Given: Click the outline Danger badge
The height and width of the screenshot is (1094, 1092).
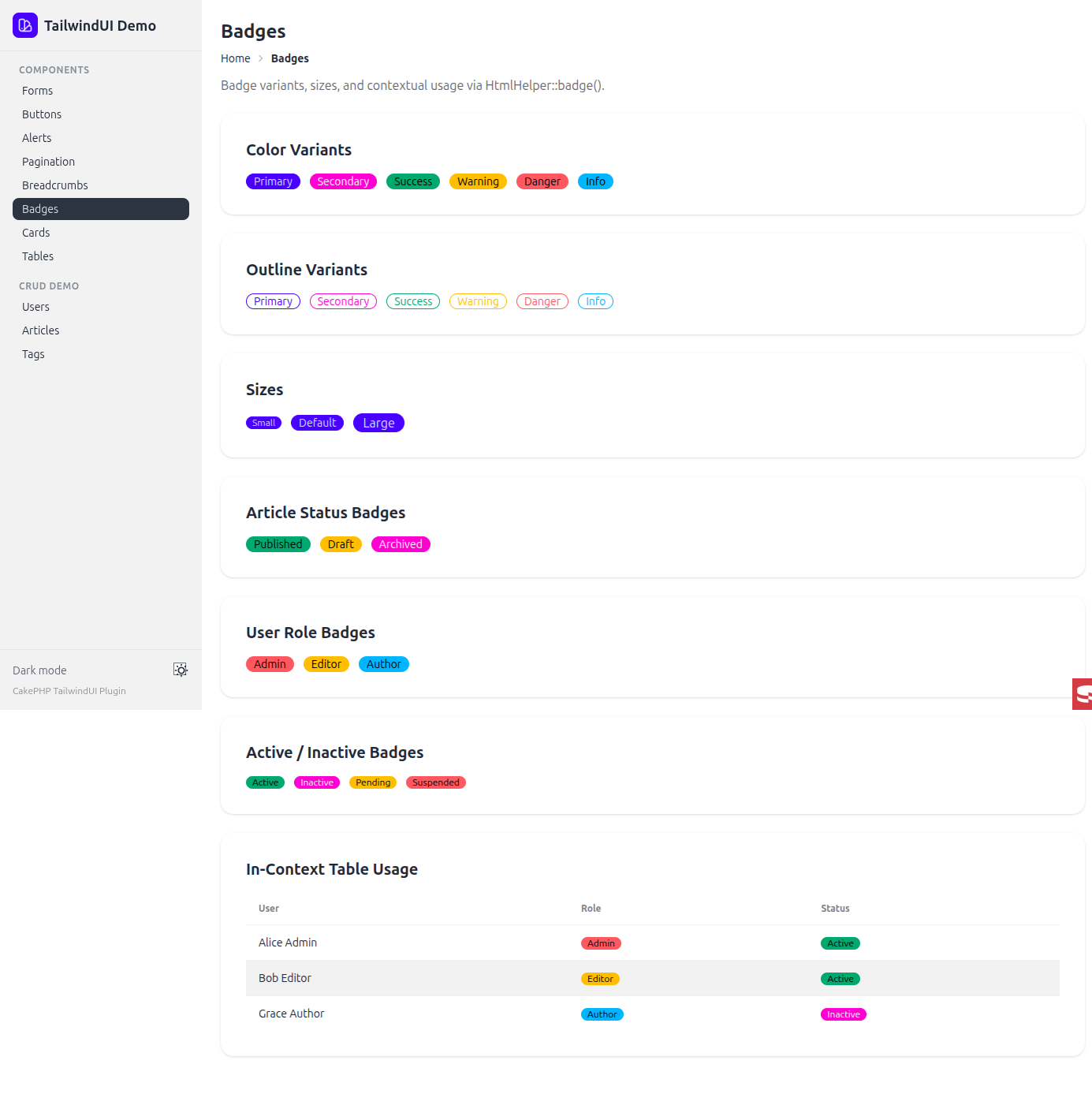Looking at the screenshot, I should (x=542, y=301).
